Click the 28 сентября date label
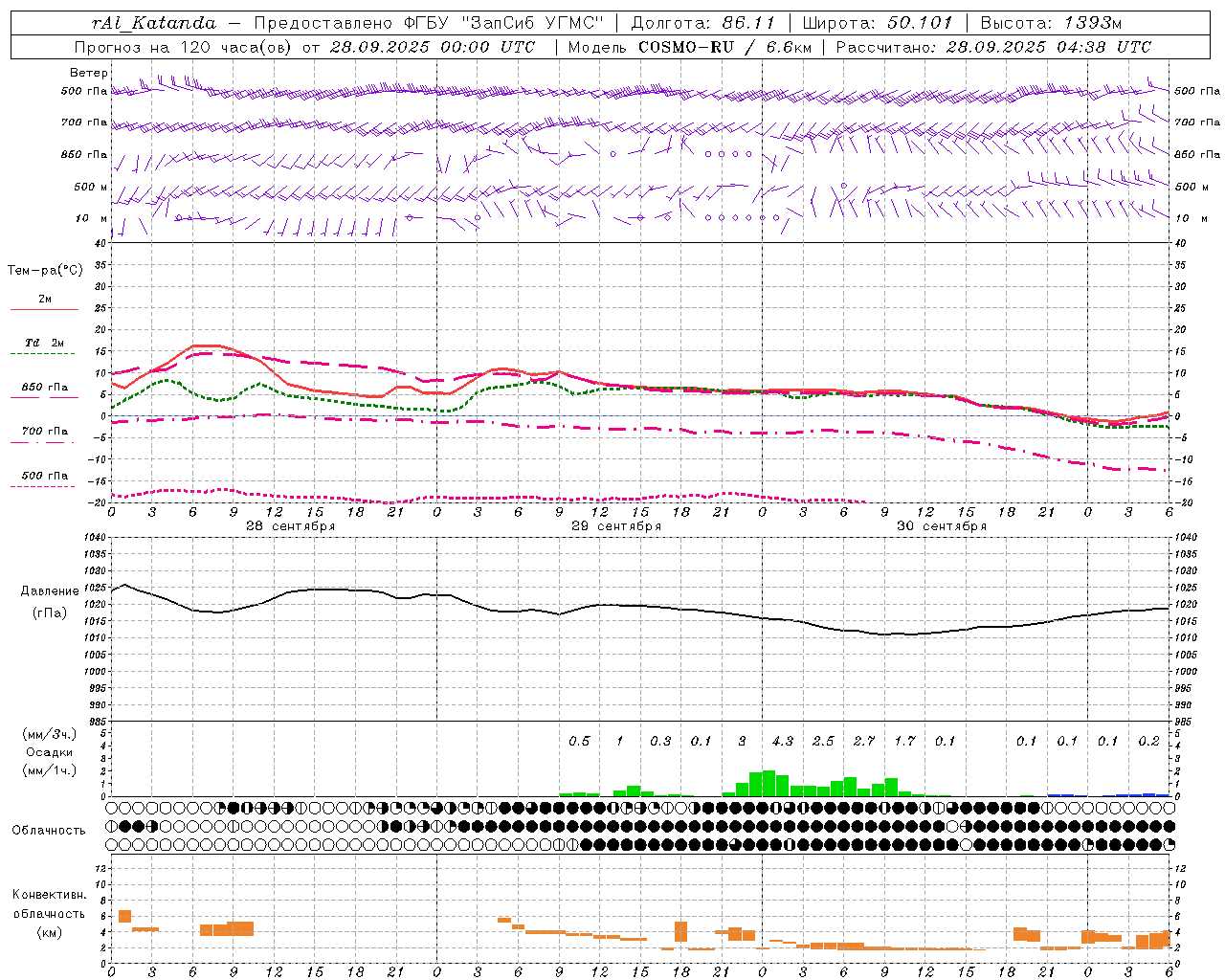The height and width of the screenshot is (980, 1225). click(291, 526)
